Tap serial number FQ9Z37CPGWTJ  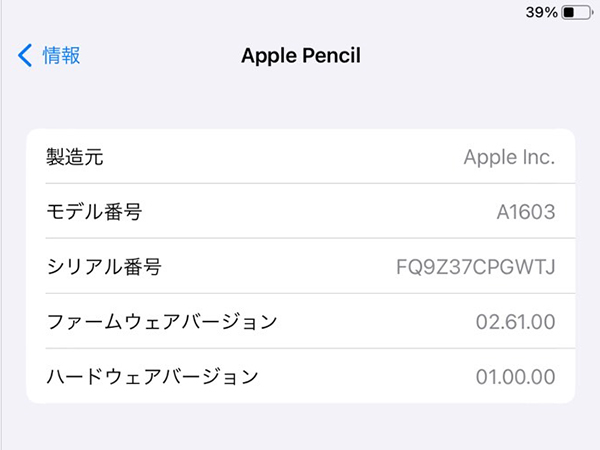(476, 267)
